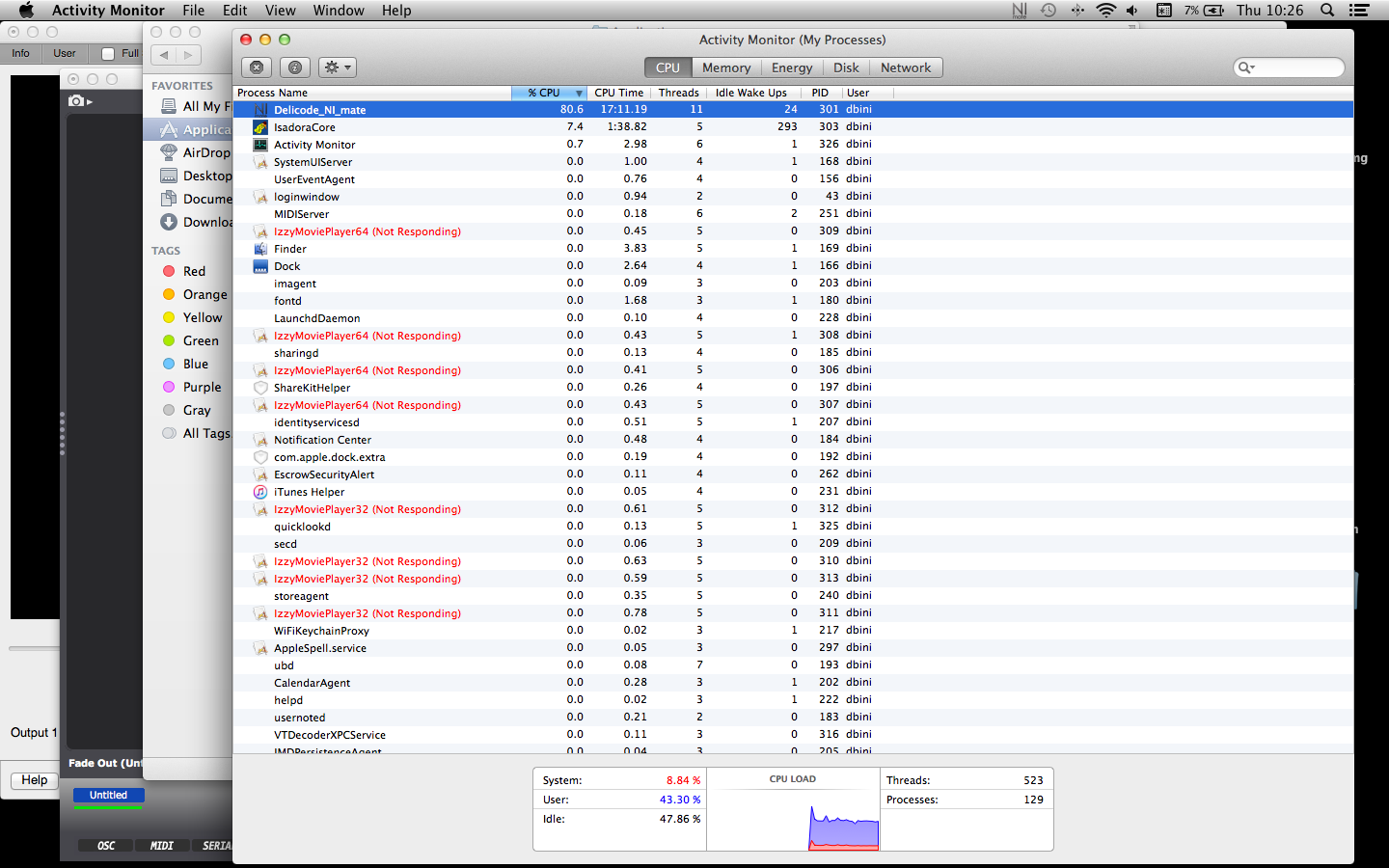Click the MIDI status indicator

pyautogui.click(x=162, y=846)
